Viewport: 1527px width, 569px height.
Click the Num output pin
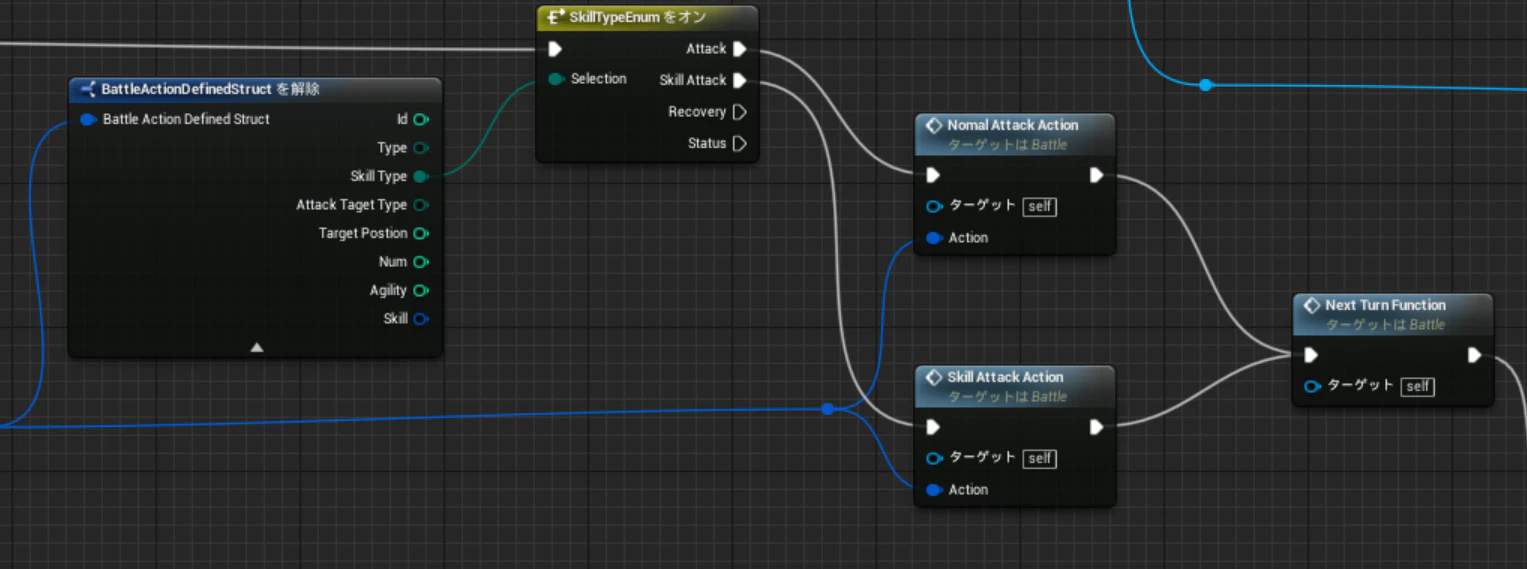[x=421, y=262]
